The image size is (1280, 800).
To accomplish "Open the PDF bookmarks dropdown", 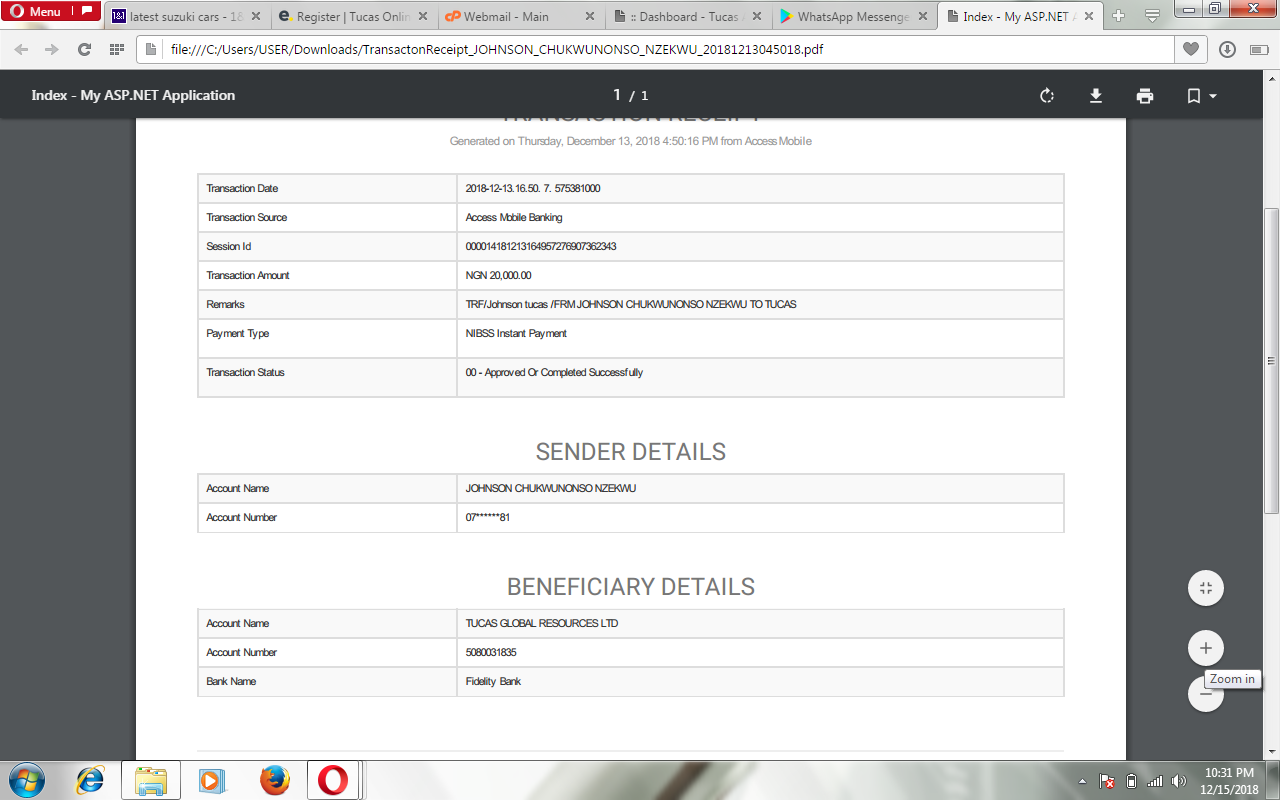I will [x=1200, y=96].
